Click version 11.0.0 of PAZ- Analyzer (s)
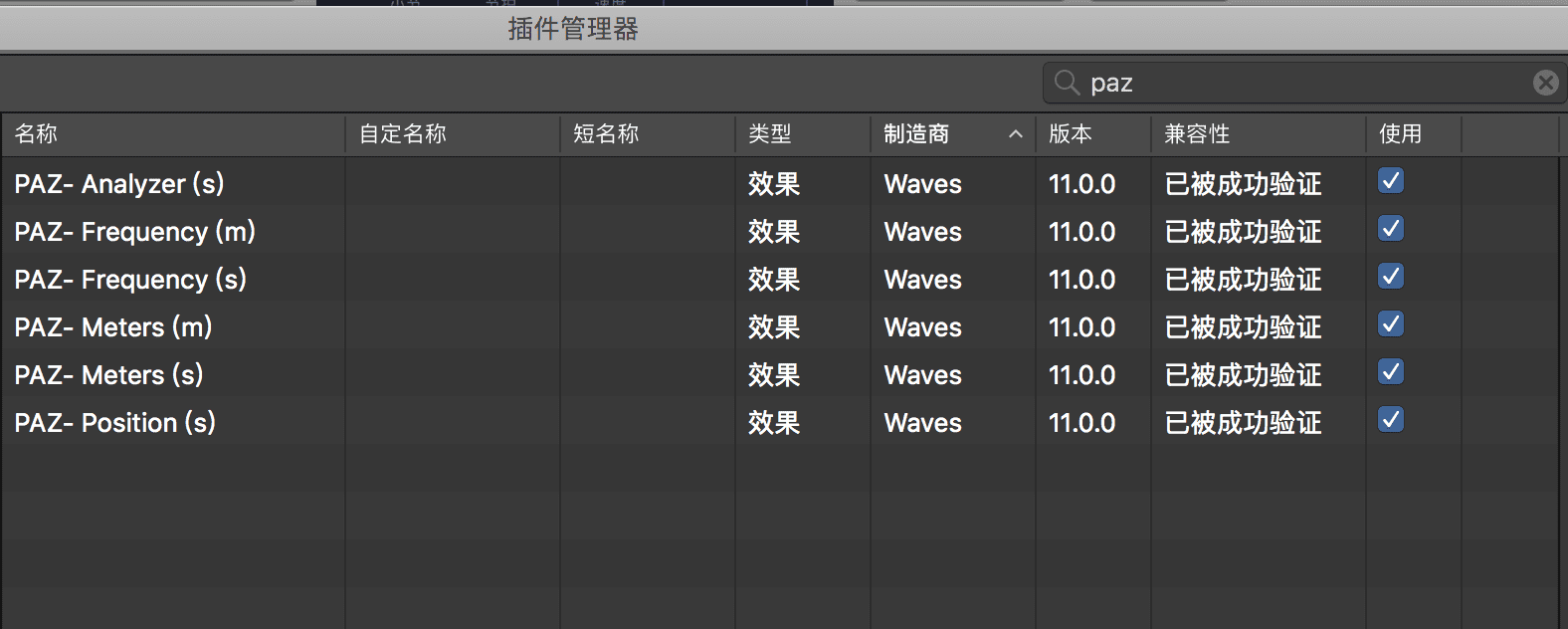1568x629 pixels. coord(1082,184)
